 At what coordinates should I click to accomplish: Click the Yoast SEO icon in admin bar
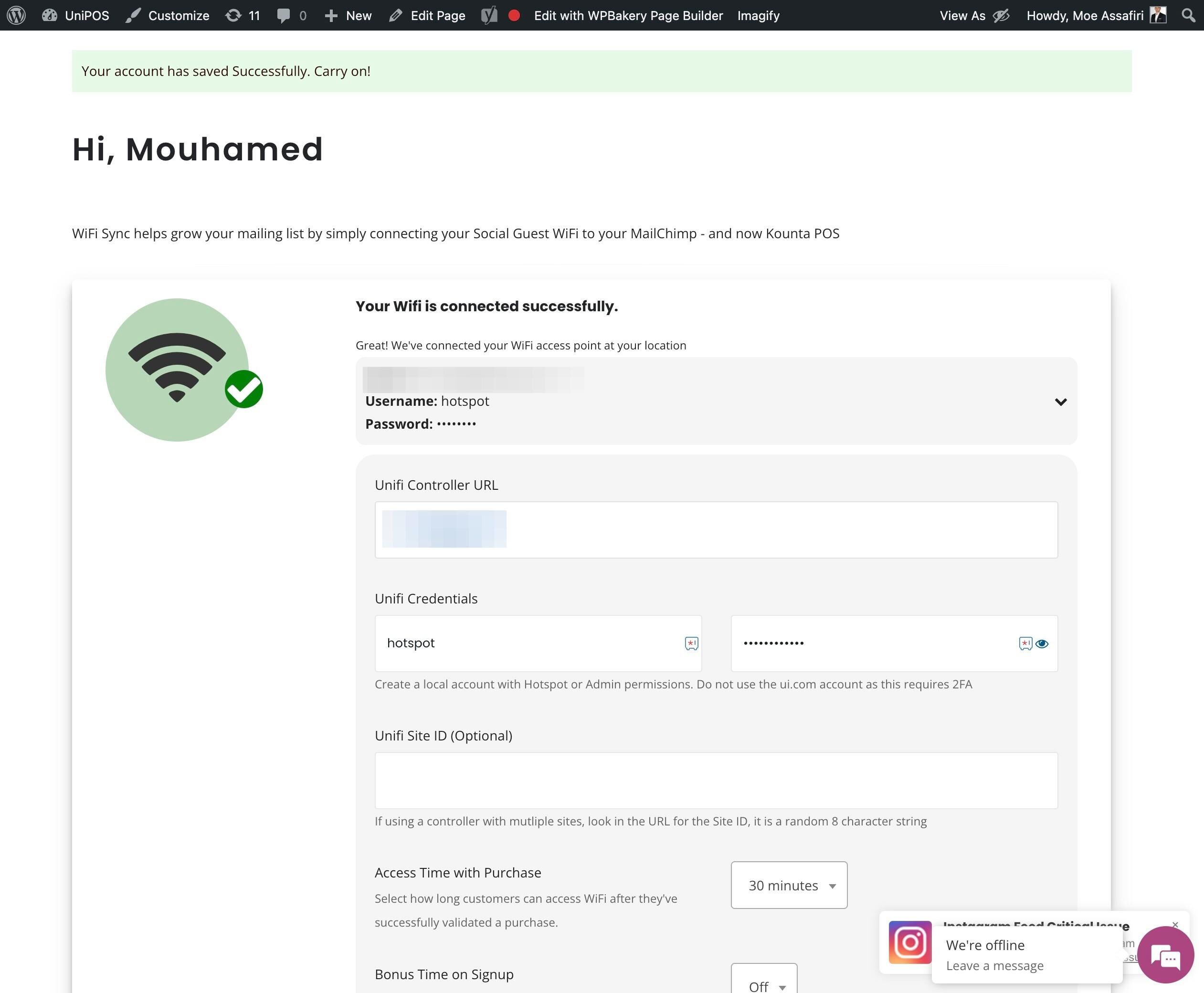(489, 15)
